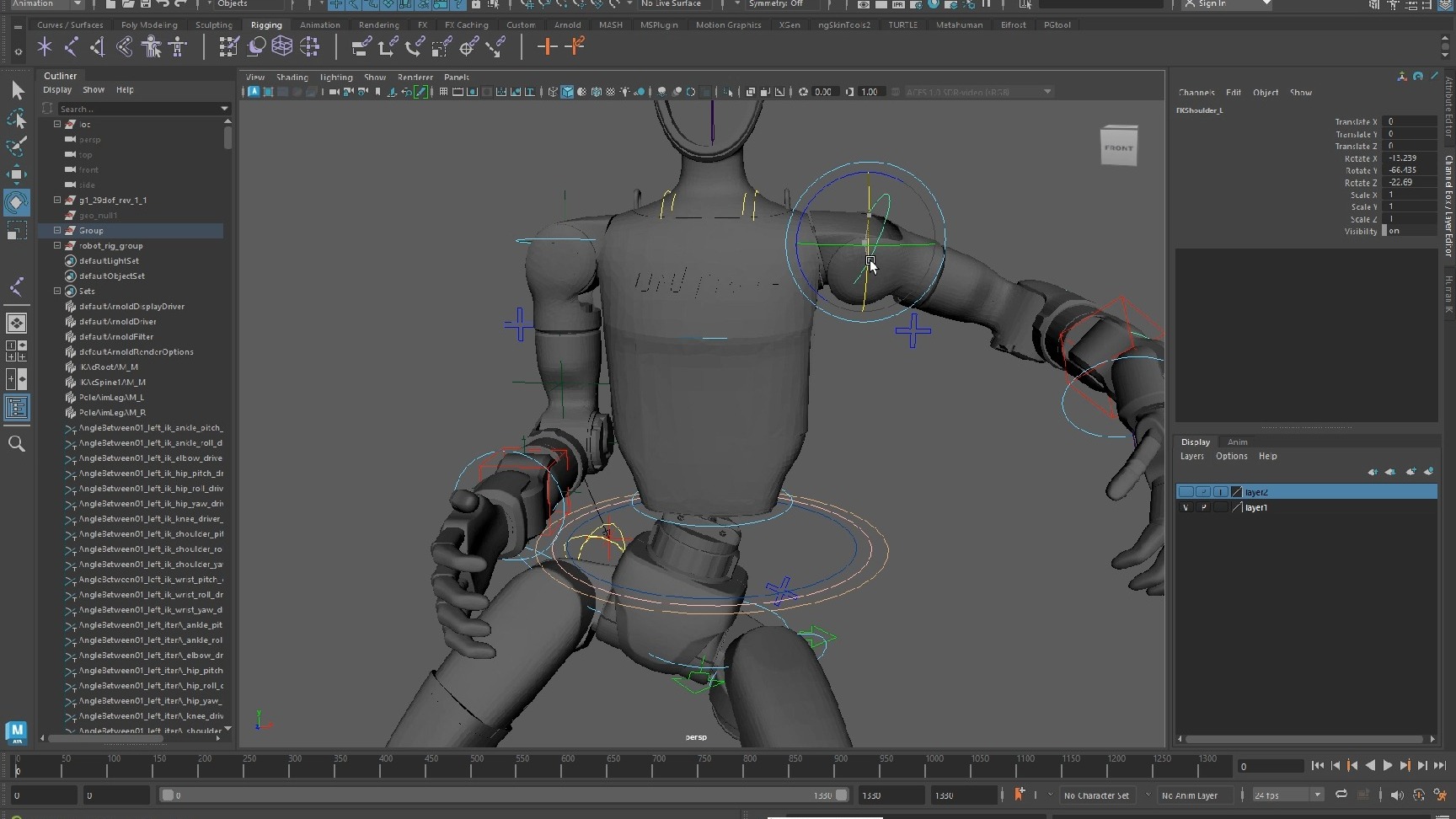Click the Sign In button
The width and height of the screenshot is (1456, 819).
click(x=1212, y=4)
